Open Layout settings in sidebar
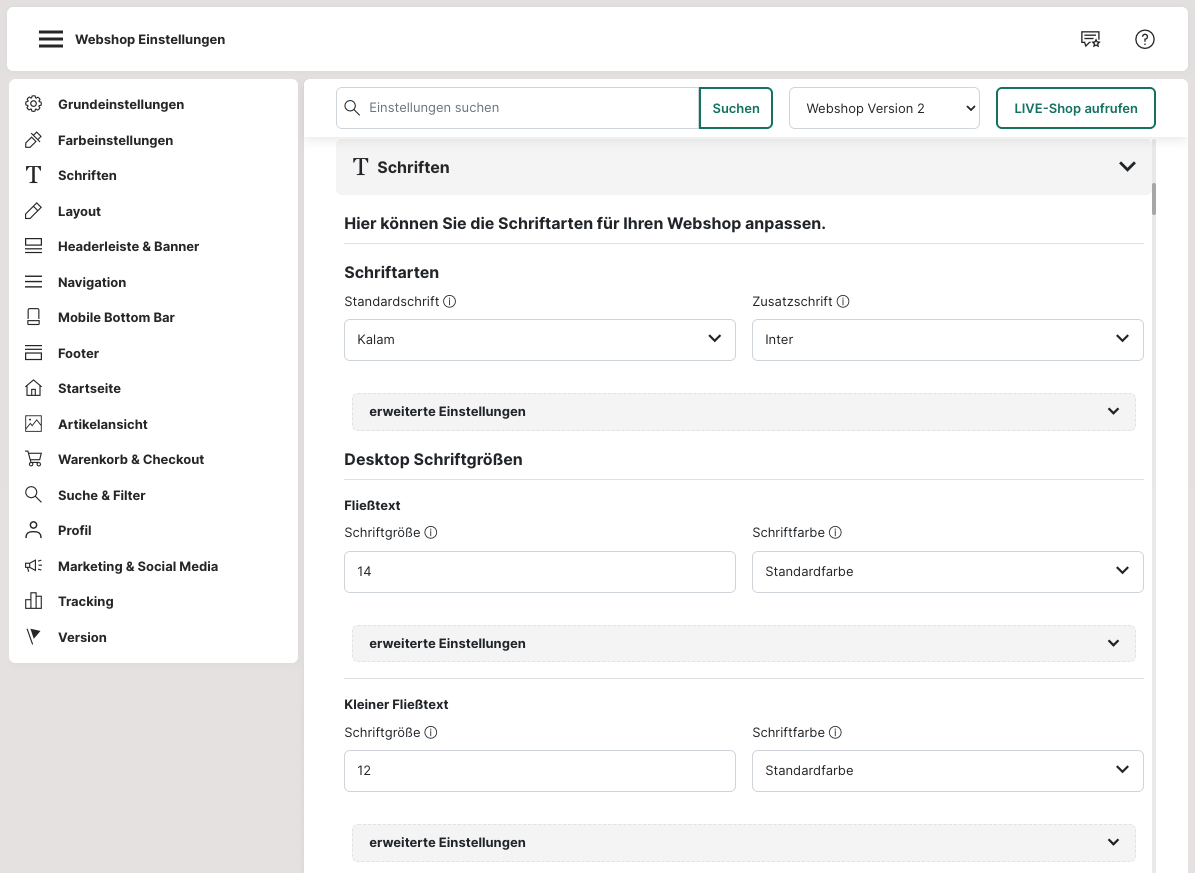The image size is (1195, 873). [79, 211]
